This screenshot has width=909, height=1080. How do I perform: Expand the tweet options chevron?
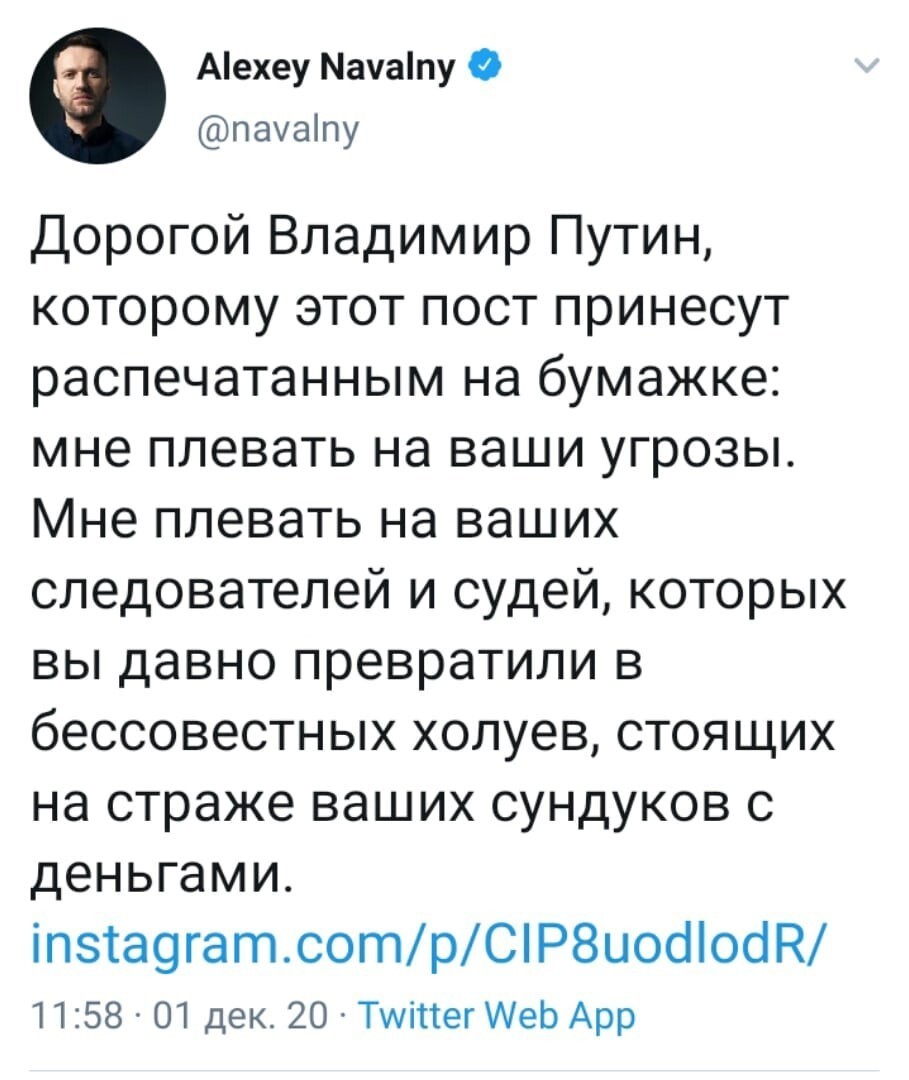pos(866,66)
